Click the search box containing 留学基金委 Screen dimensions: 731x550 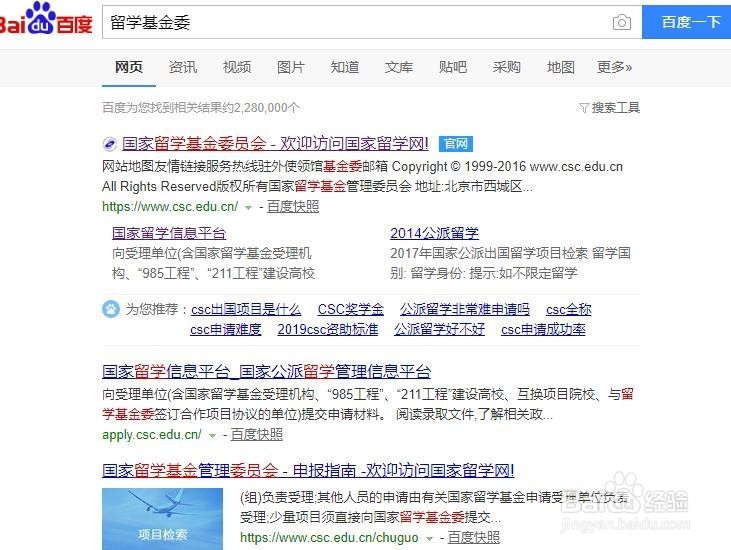(x=357, y=22)
